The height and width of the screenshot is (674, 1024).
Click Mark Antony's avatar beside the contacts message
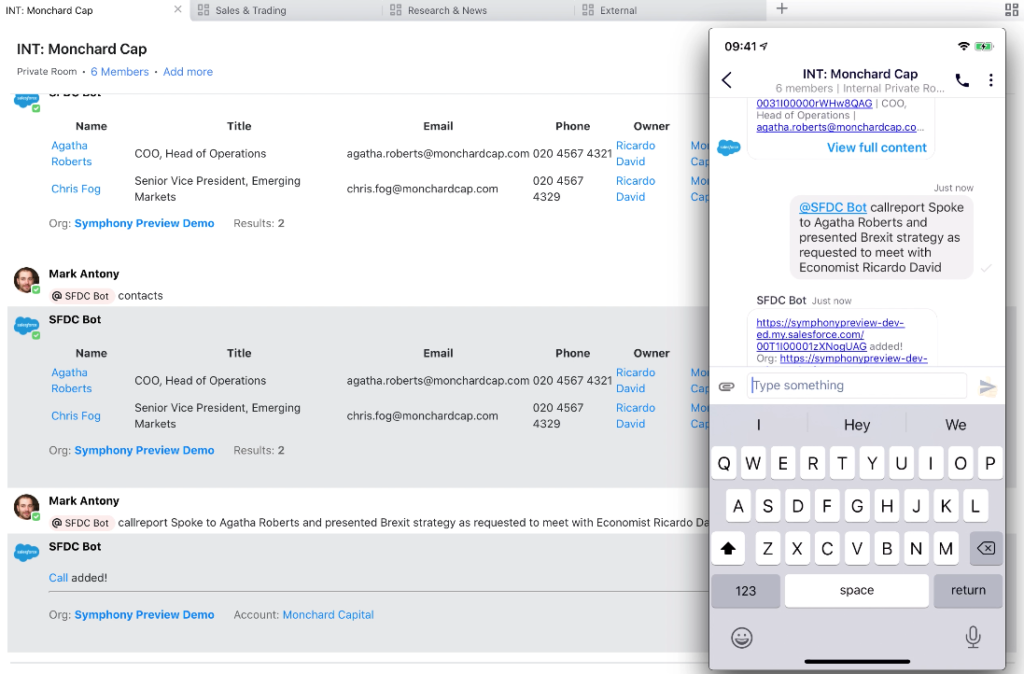tap(26, 280)
